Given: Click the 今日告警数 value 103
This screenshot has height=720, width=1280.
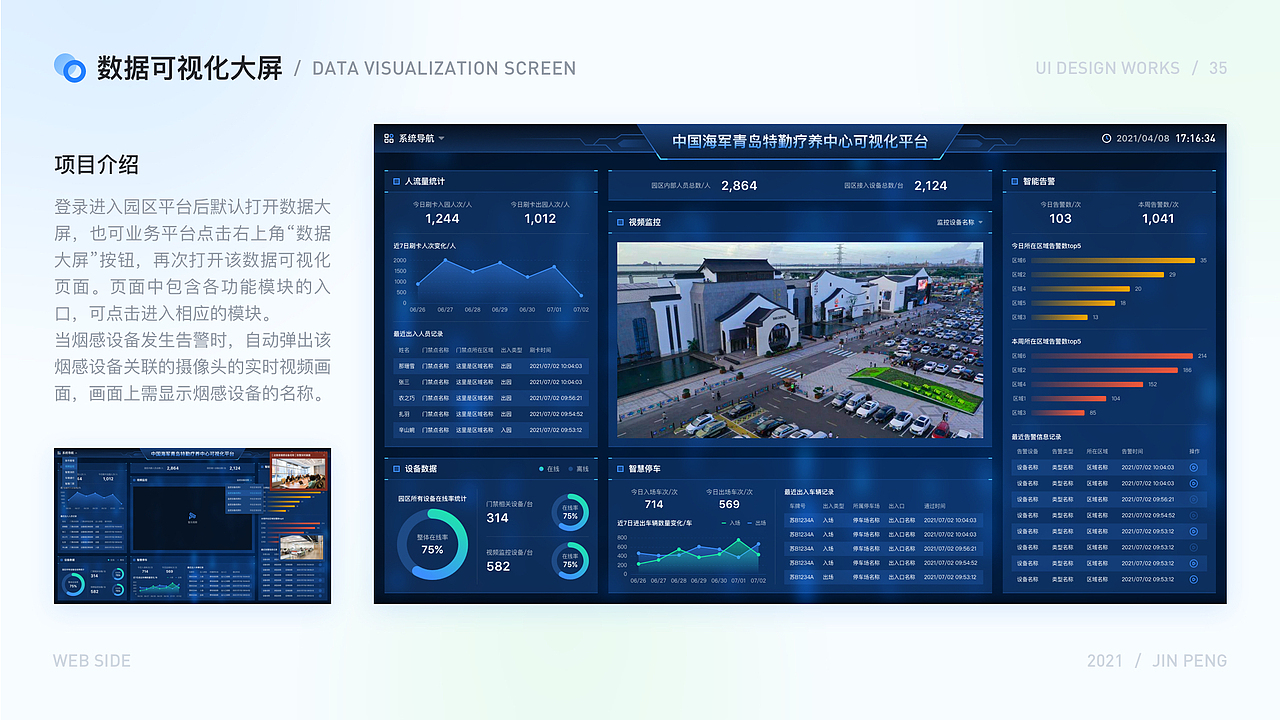Looking at the screenshot, I should [x=1060, y=218].
